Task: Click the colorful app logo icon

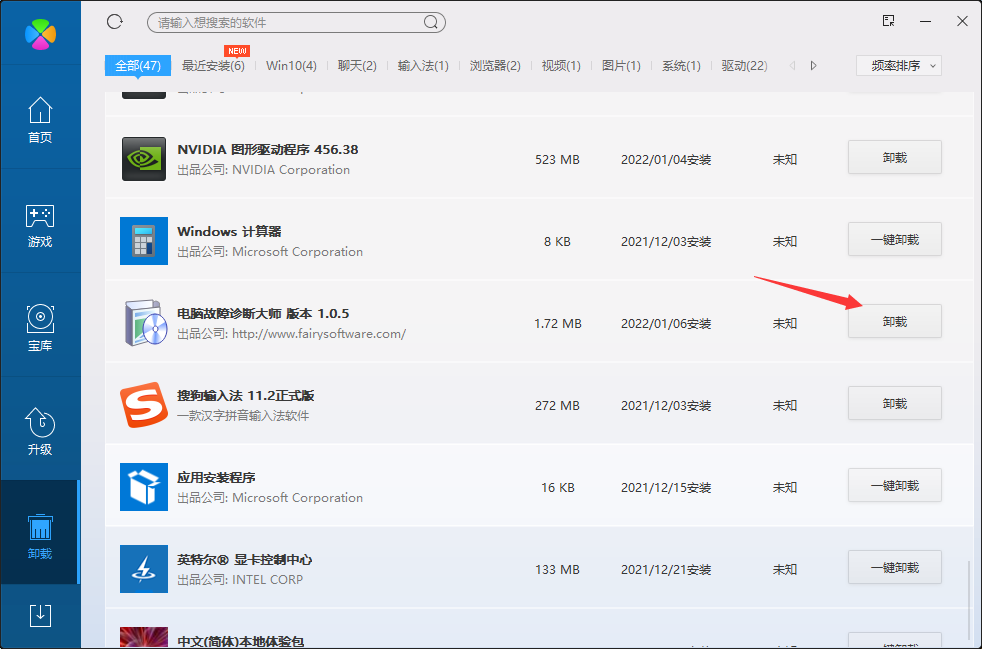Action: point(40,34)
